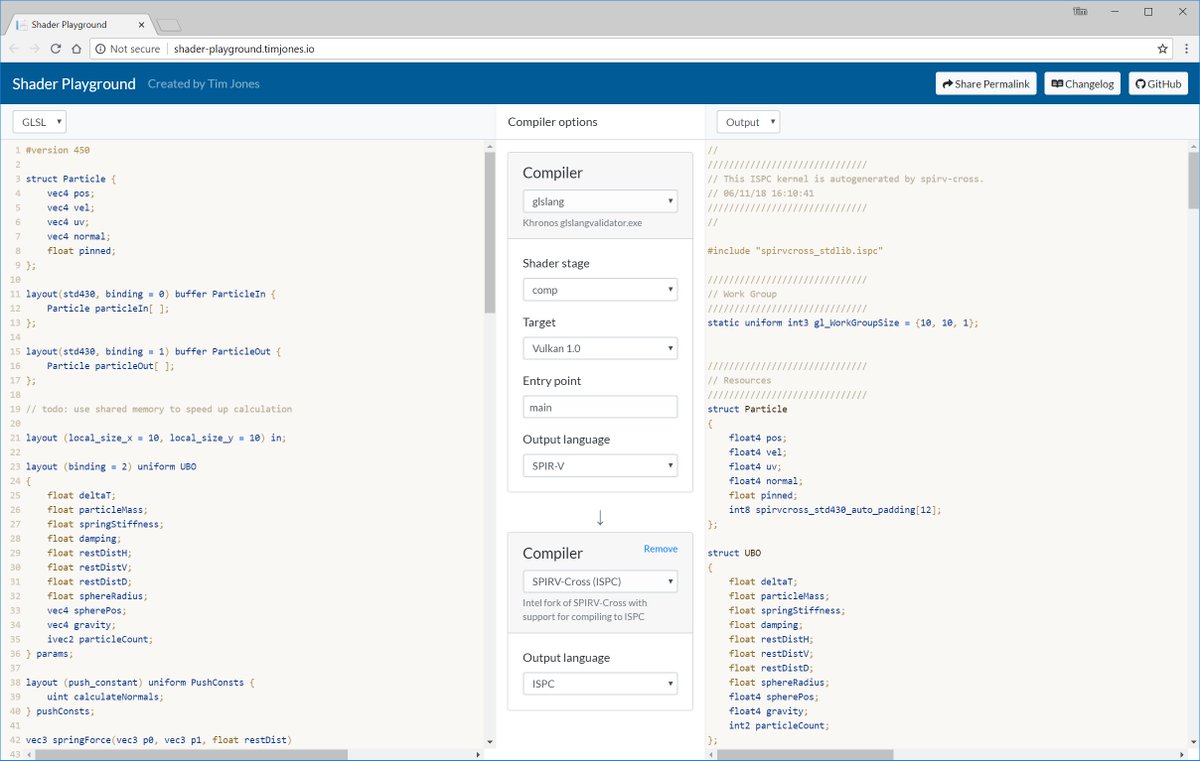This screenshot has height=761, width=1200.
Task: Click 'int2 particleCount;' in output
Action: pyautogui.click(x=779, y=726)
